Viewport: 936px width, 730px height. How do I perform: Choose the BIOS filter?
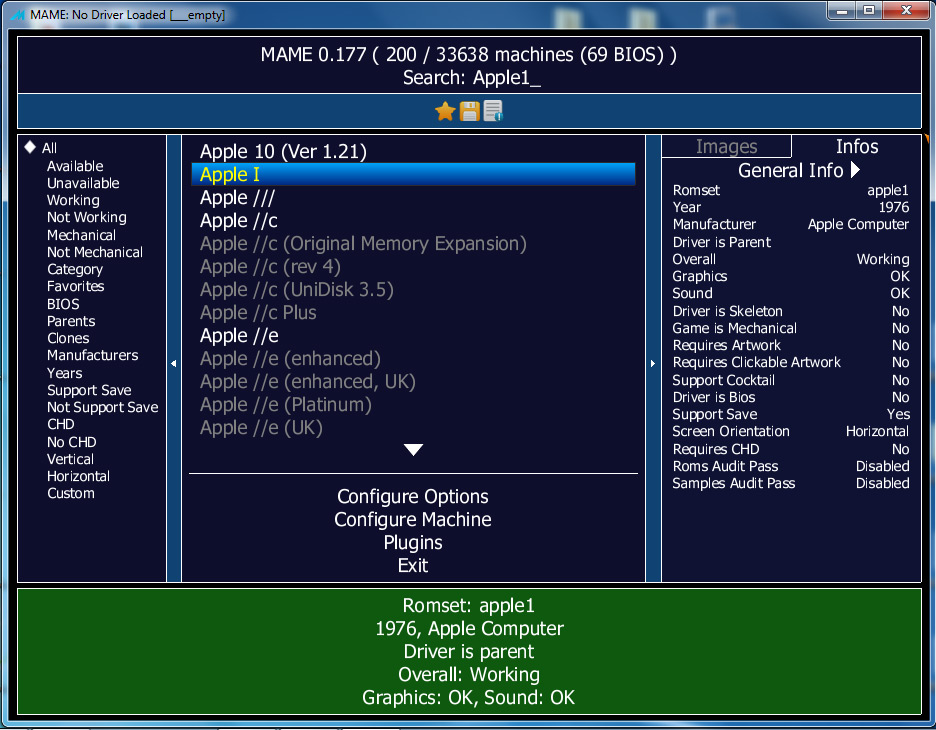click(x=63, y=304)
